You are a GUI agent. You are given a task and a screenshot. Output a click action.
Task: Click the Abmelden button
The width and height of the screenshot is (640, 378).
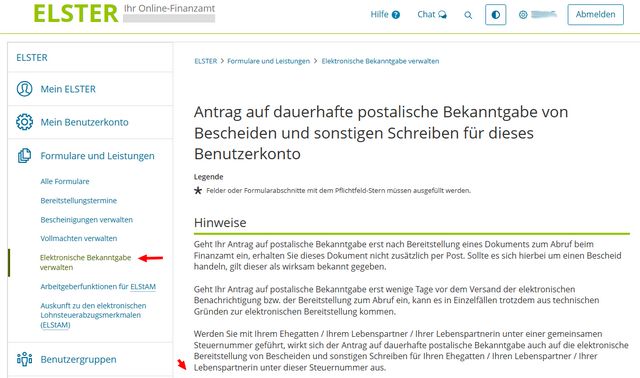click(x=596, y=15)
